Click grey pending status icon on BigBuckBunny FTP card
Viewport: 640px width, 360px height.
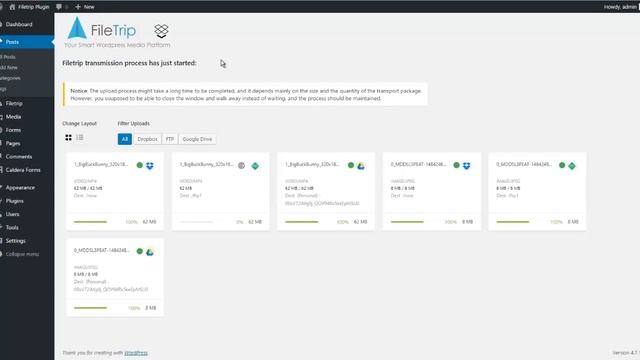pos(241,166)
